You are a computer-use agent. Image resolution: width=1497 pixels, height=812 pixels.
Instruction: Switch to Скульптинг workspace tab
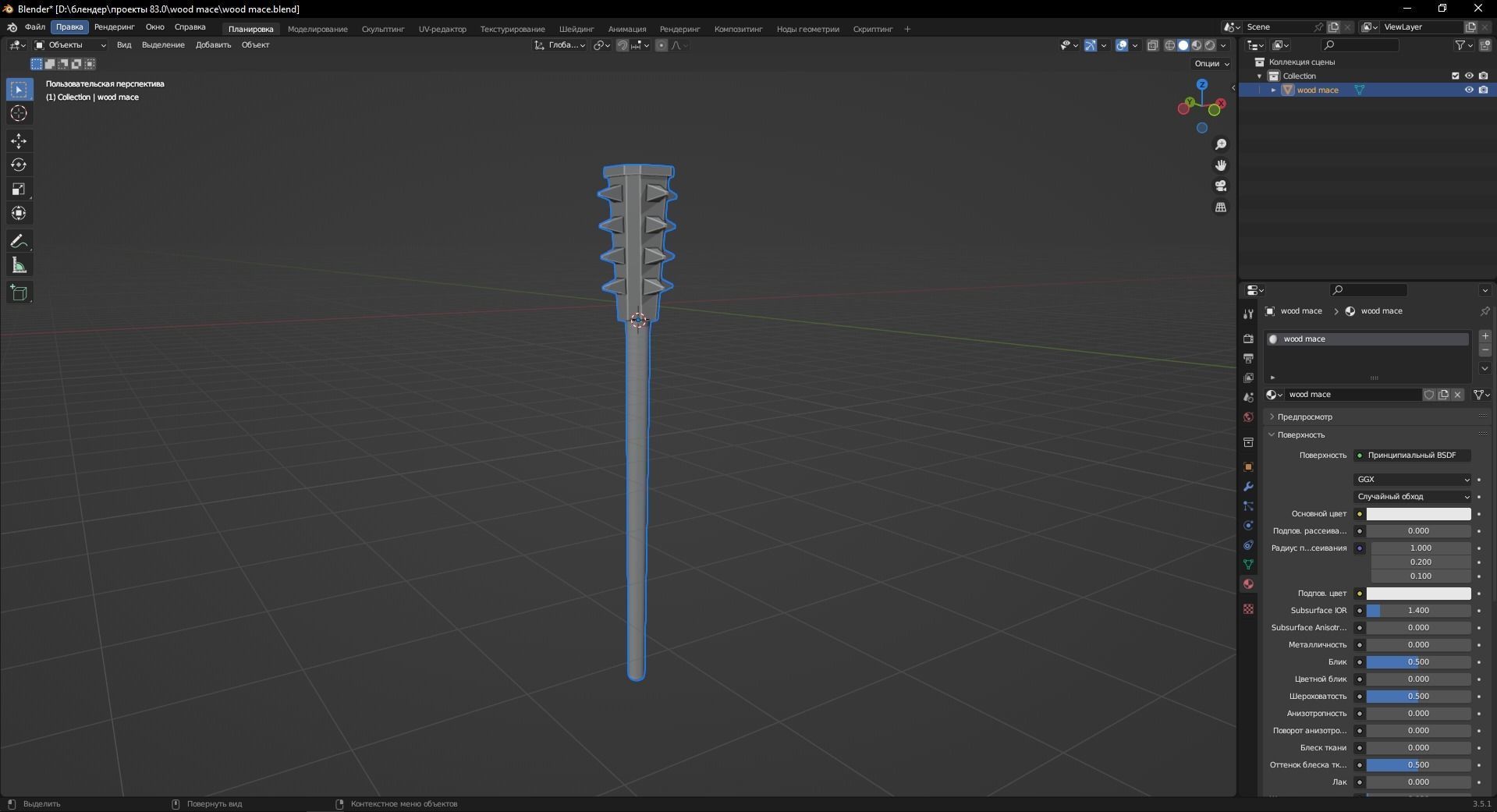[383, 29]
